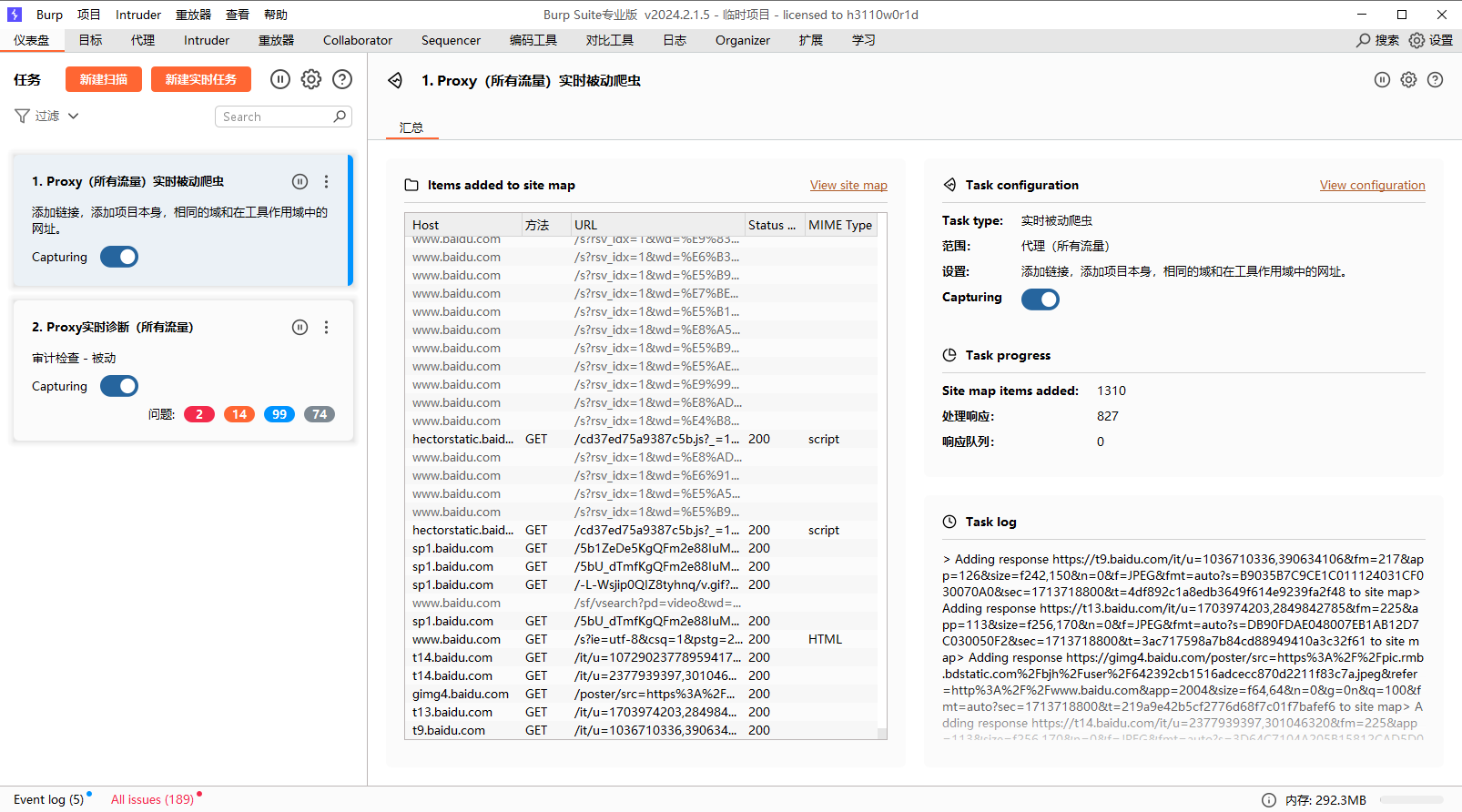Open details header help icon
Image resolution: width=1462 pixels, height=812 pixels.
[x=1435, y=80]
